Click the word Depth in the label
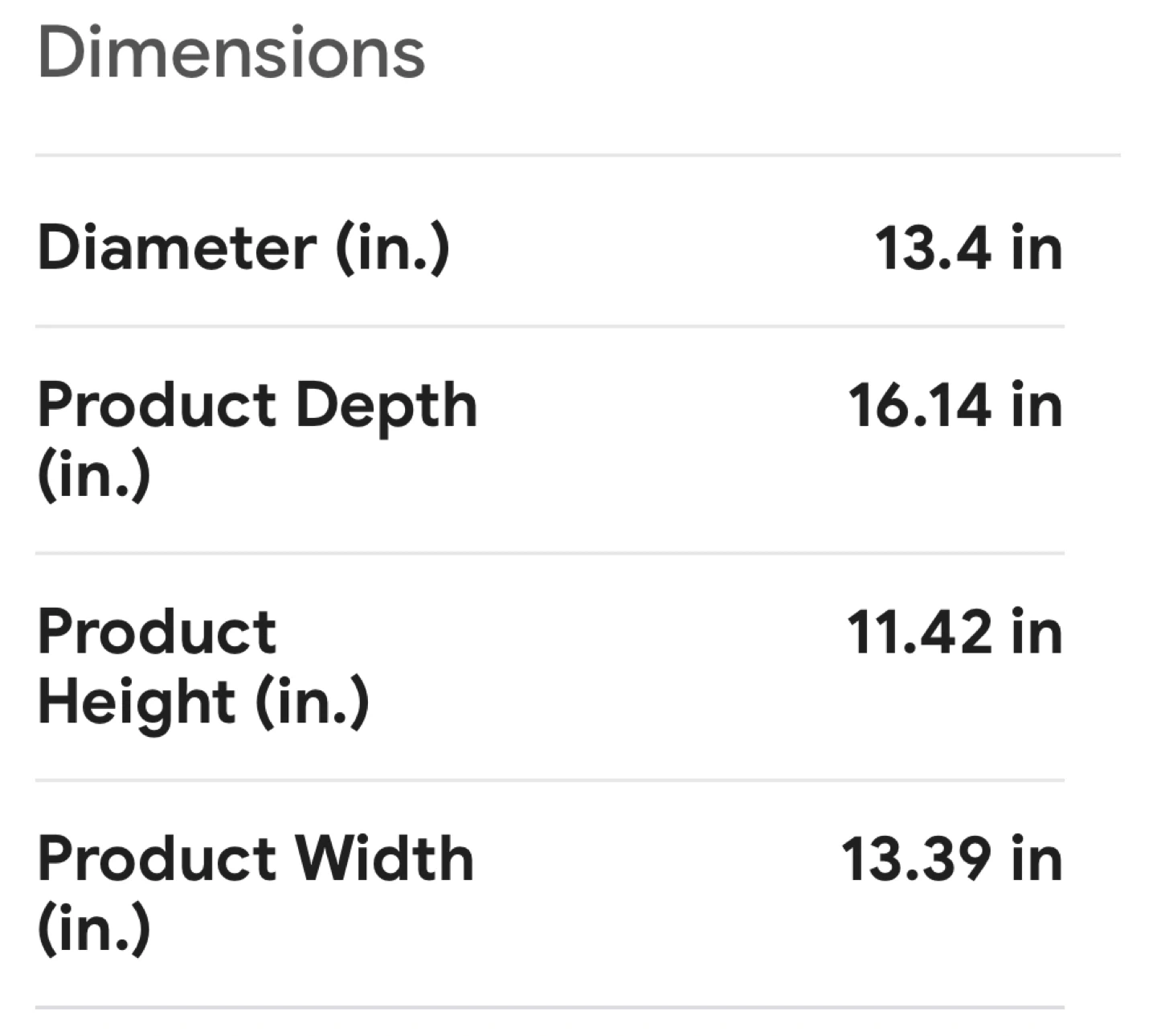 tap(386, 407)
